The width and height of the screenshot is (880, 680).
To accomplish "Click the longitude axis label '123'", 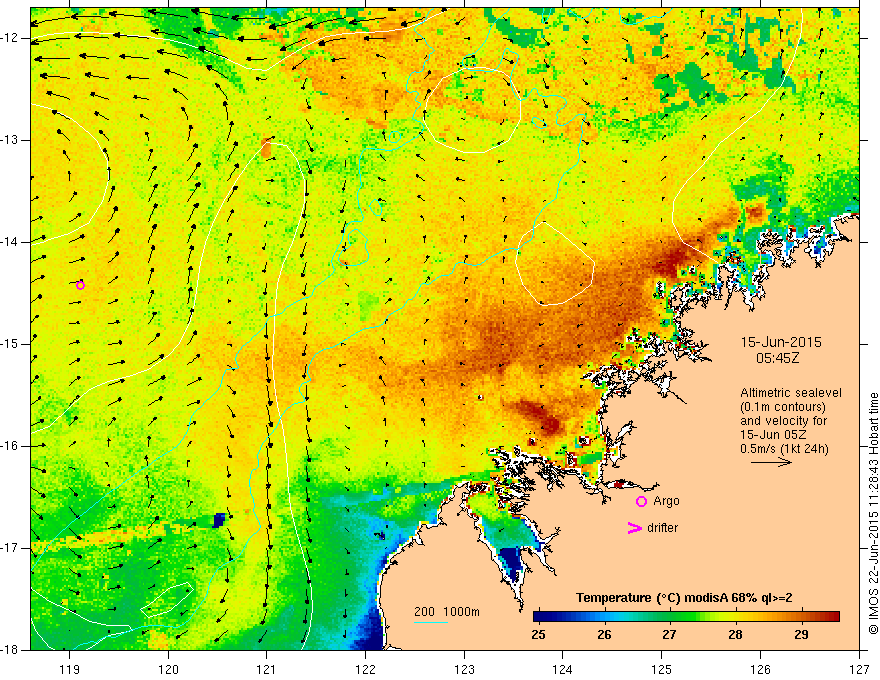I will tap(464, 669).
